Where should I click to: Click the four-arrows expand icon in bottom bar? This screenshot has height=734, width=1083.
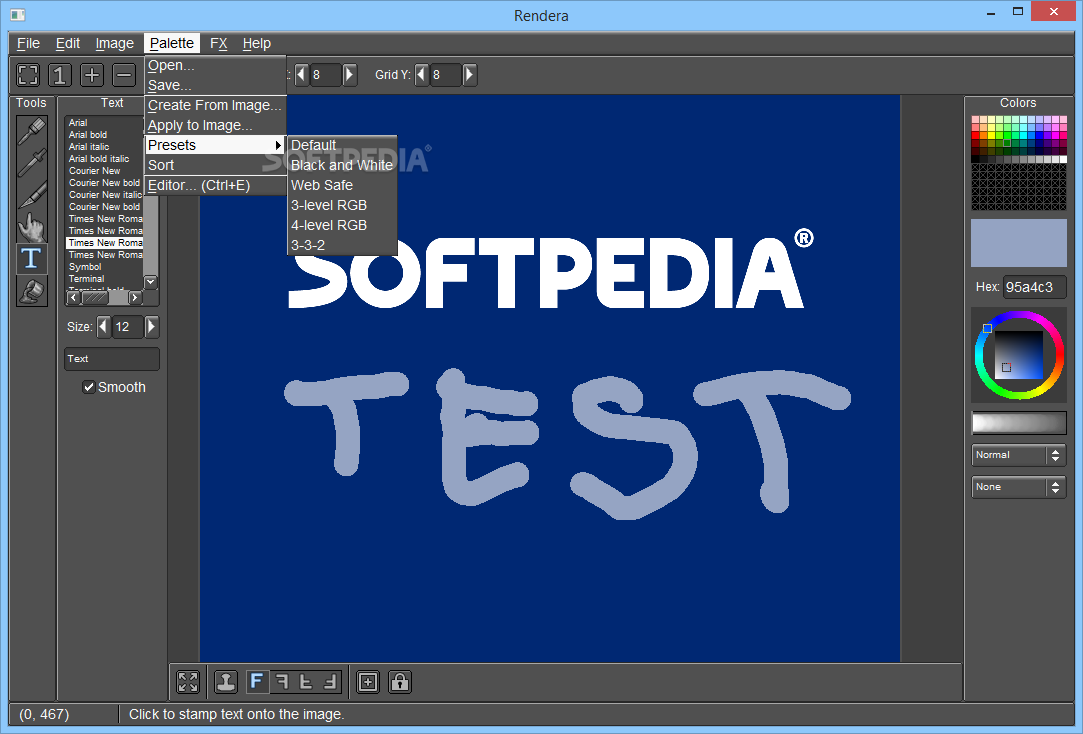tap(188, 682)
